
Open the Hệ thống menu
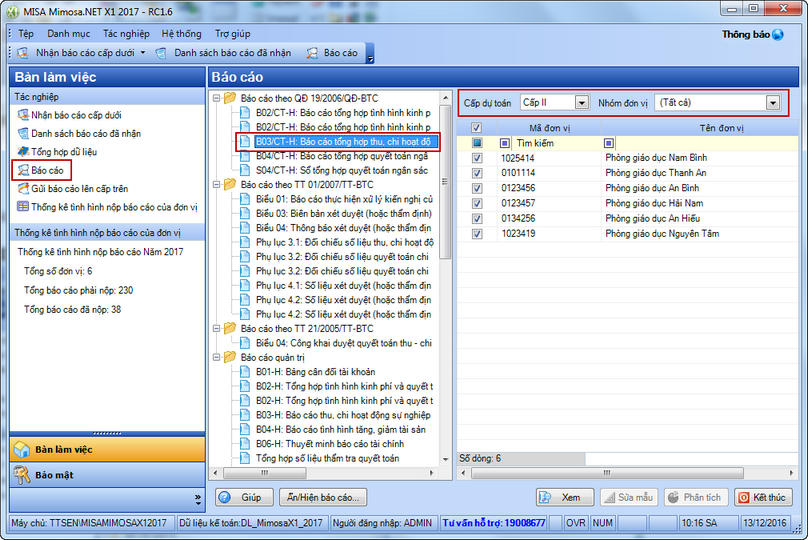pos(181,33)
